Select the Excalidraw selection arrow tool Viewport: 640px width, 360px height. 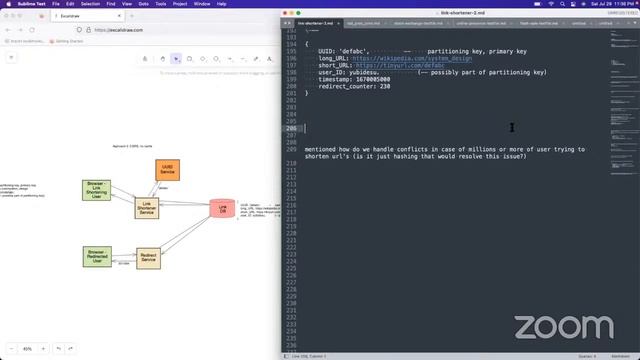click(176, 59)
